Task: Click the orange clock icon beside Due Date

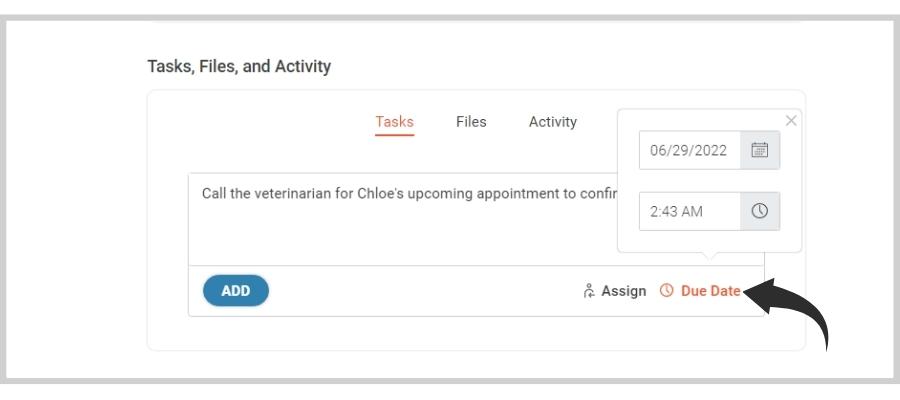Action: (666, 291)
